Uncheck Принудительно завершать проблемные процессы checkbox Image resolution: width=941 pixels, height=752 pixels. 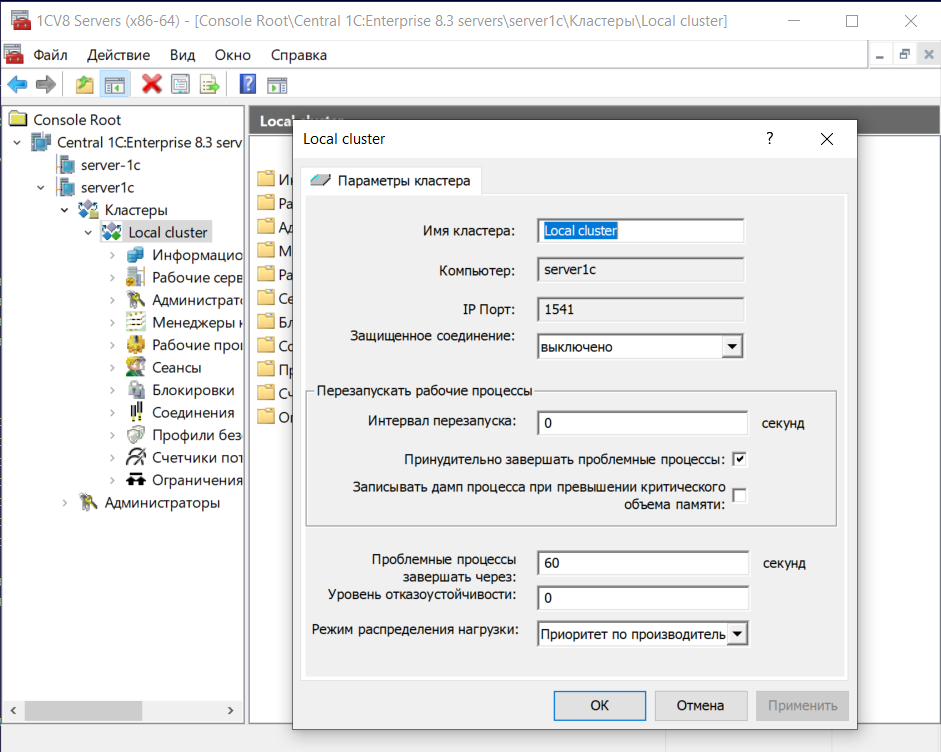739,459
